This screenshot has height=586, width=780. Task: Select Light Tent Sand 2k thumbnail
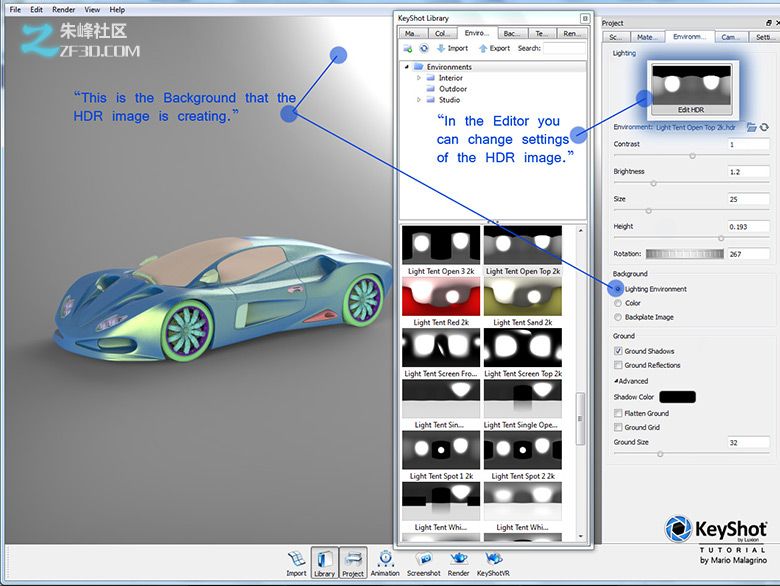click(x=523, y=296)
